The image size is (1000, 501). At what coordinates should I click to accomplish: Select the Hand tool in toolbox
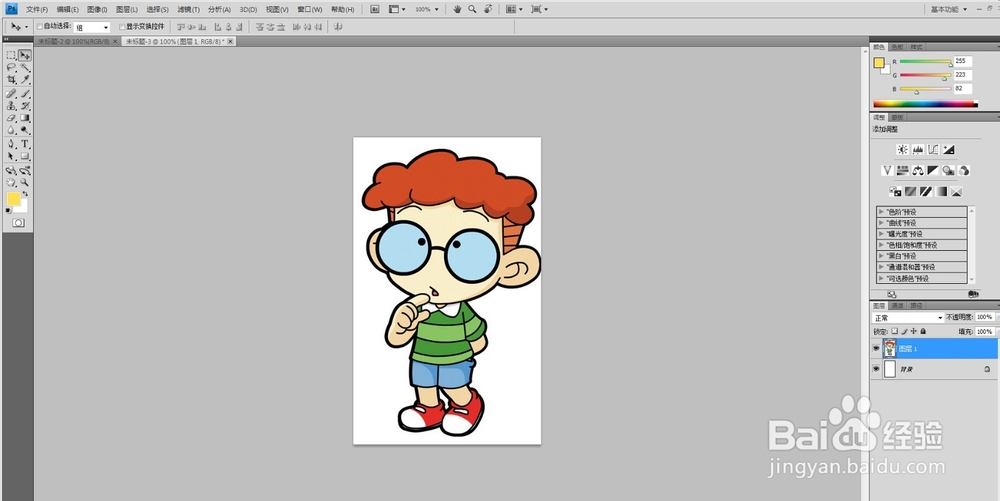[11, 182]
